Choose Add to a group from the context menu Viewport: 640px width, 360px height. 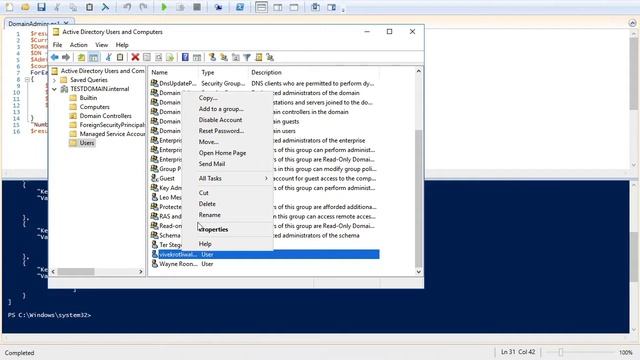[x=227, y=109]
